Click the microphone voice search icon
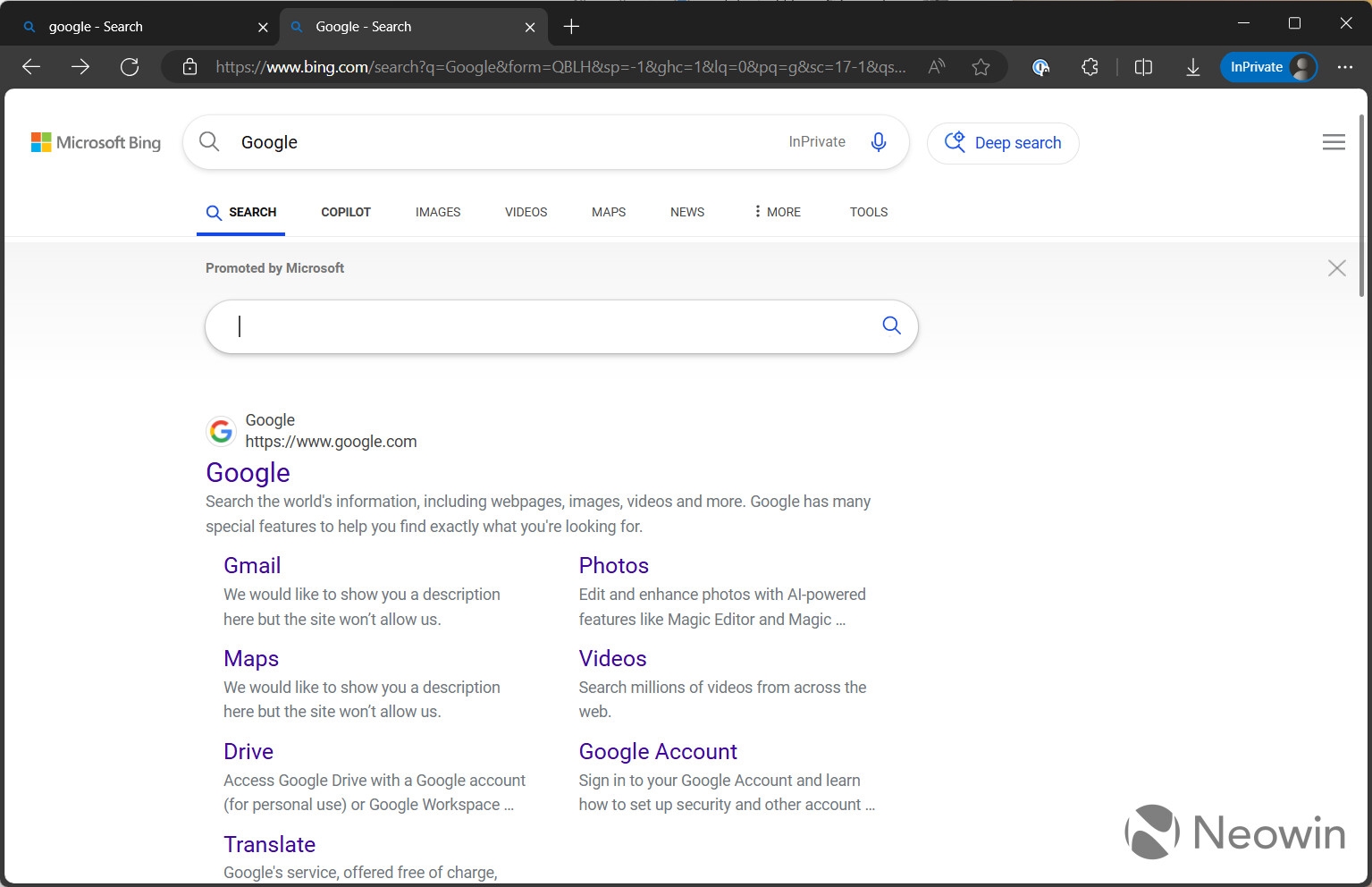The width and height of the screenshot is (1372, 887). pos(878,142)
